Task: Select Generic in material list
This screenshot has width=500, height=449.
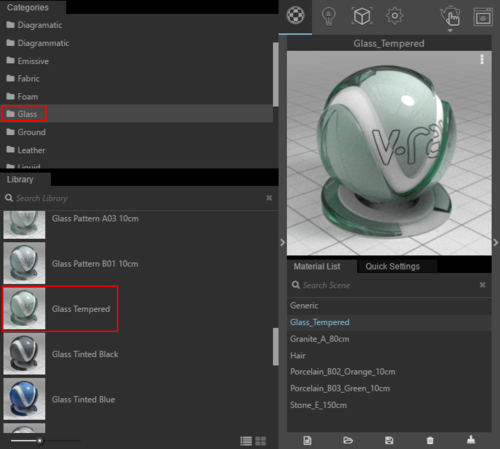Action: (389, 306)
